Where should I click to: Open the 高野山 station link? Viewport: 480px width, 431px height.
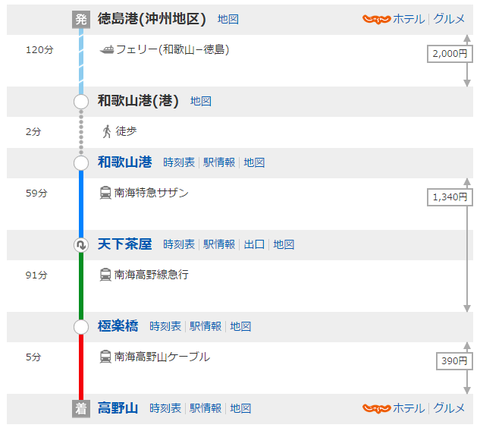pyautogui.click(x=118, y=408)
